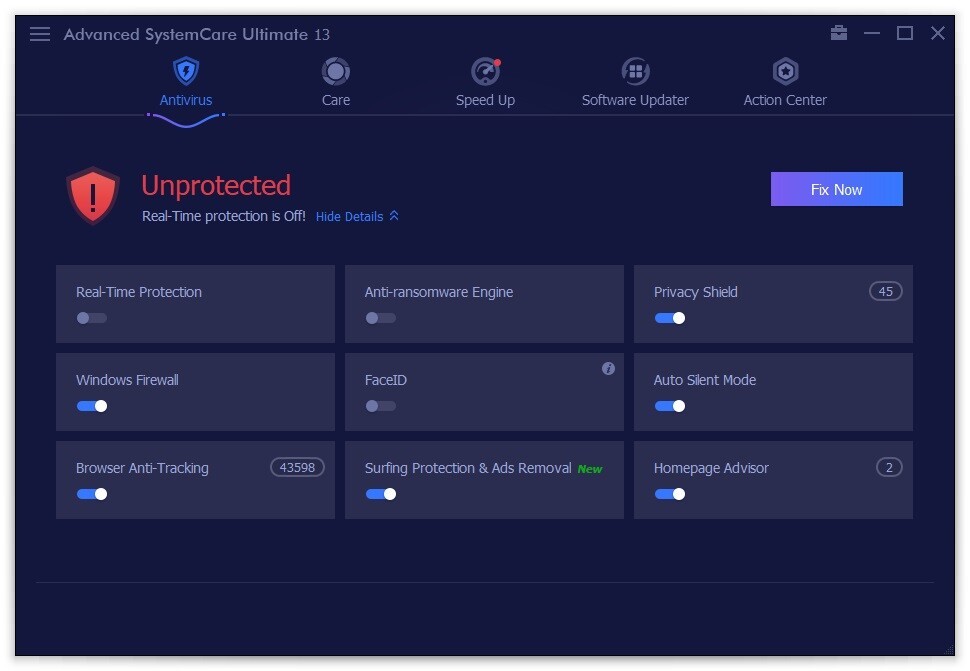Click the Homepage Advisor label
The image size is (970, 671).
click(711, 468)
